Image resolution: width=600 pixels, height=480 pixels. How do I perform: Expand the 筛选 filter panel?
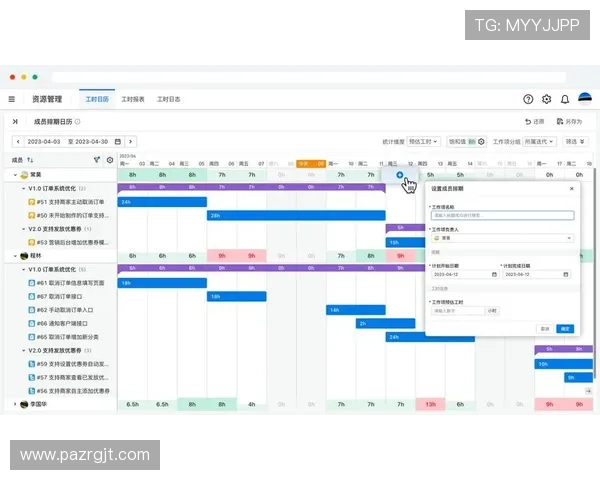575,142
